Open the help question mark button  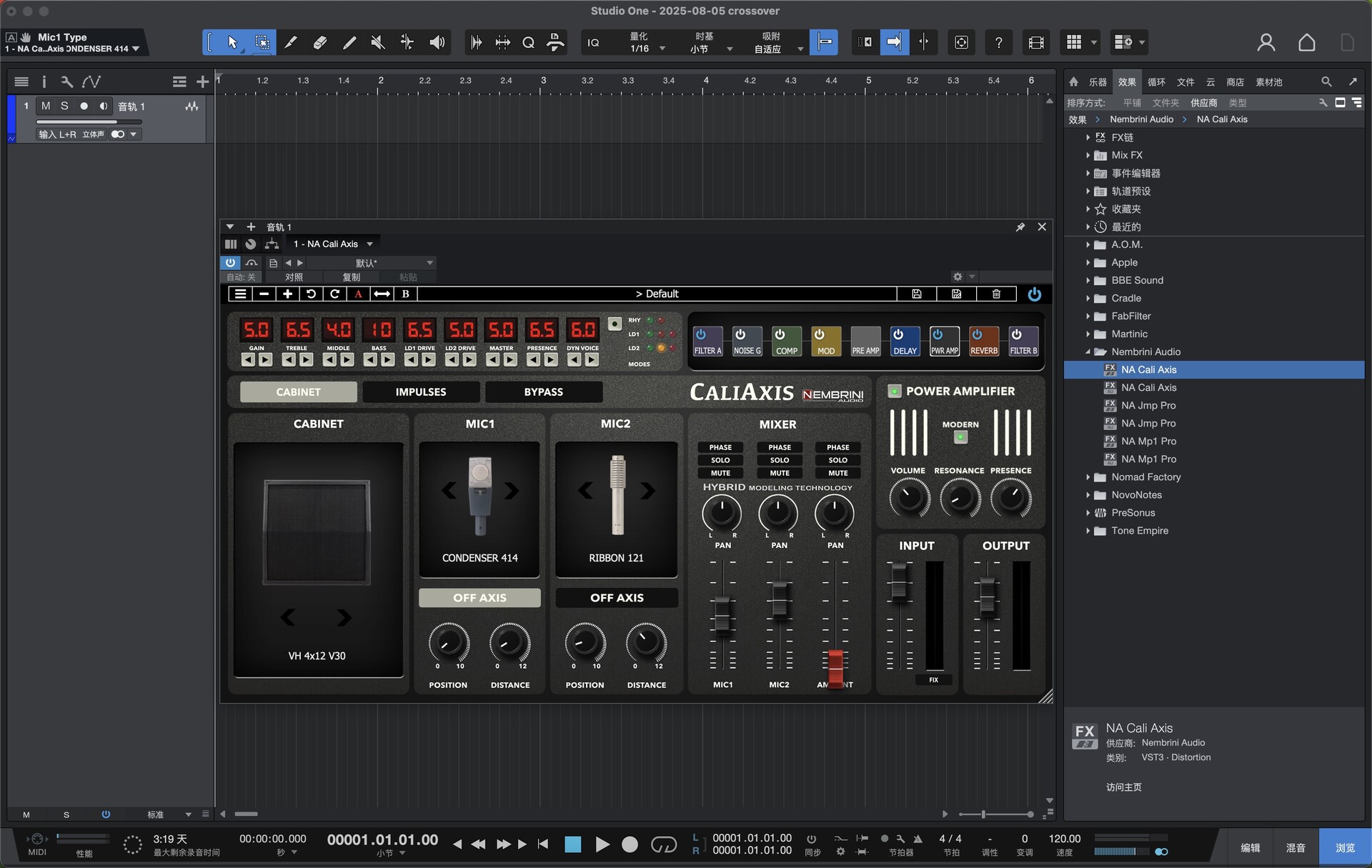click(x=998, y=43)
